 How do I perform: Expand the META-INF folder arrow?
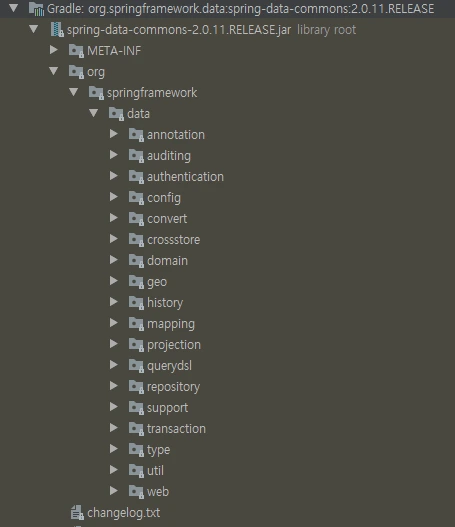click(x=53, y=50)
